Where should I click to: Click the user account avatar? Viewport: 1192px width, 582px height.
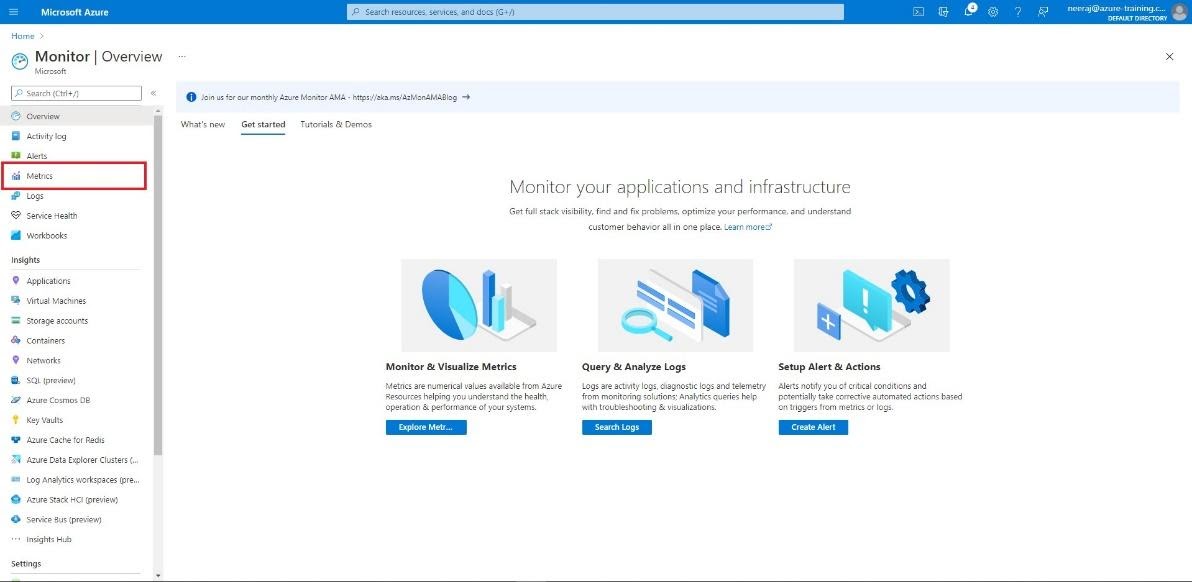pos(1179,11)
